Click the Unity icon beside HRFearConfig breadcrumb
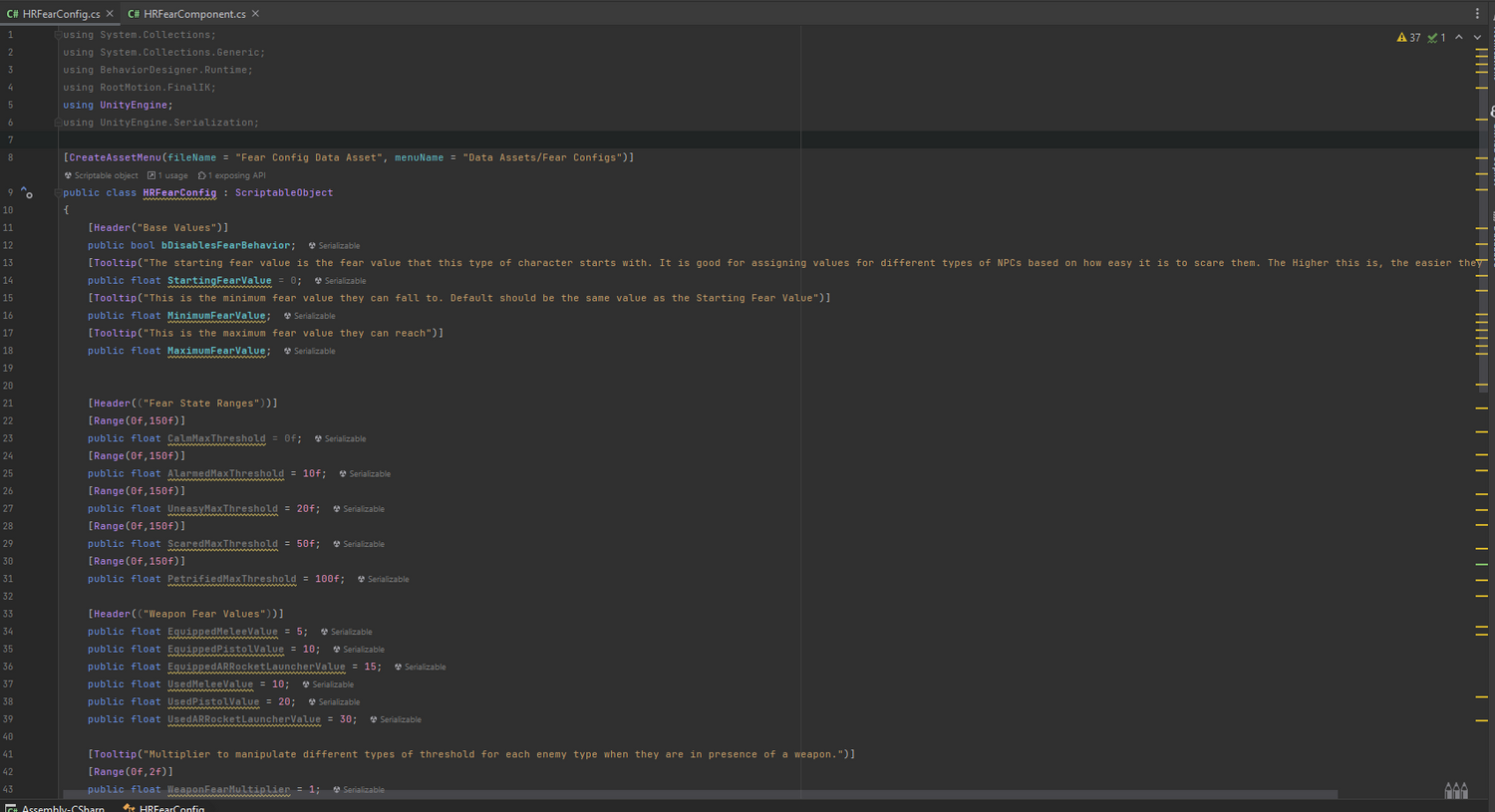 coord(129,809)
